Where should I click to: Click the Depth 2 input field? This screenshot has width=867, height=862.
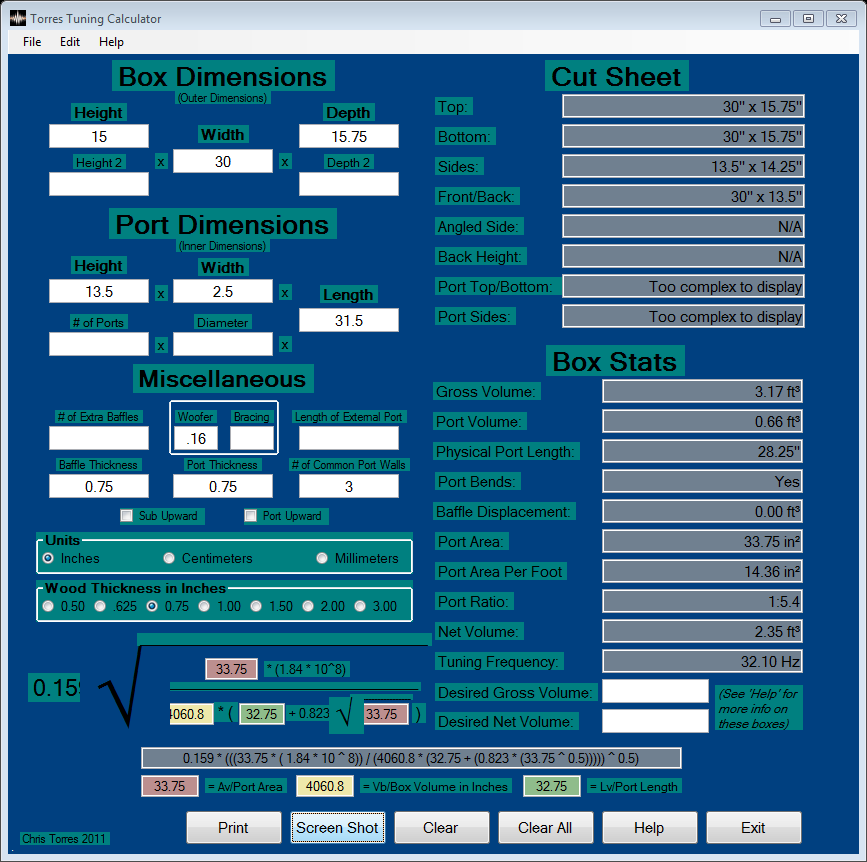point(349,184)
